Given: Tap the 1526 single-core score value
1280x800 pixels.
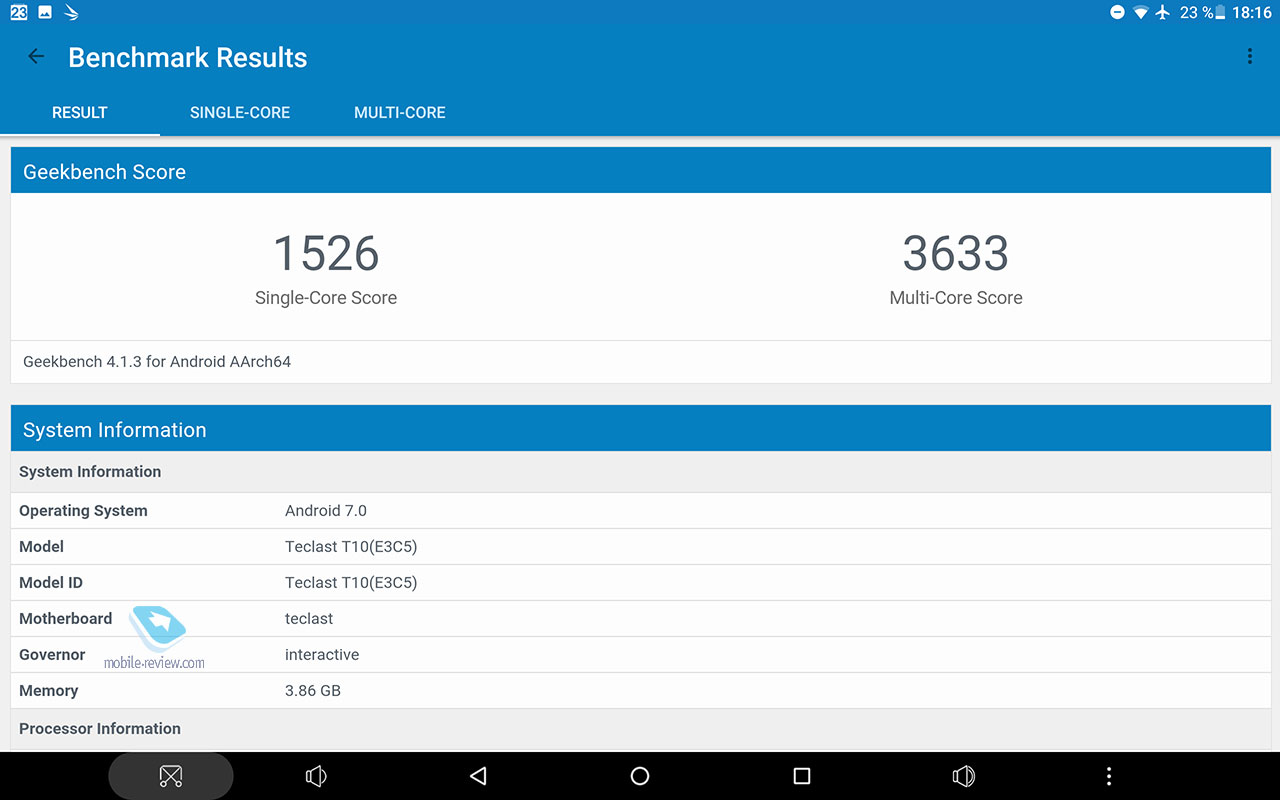Looking at the screenshot, I should tap(326, 253).
